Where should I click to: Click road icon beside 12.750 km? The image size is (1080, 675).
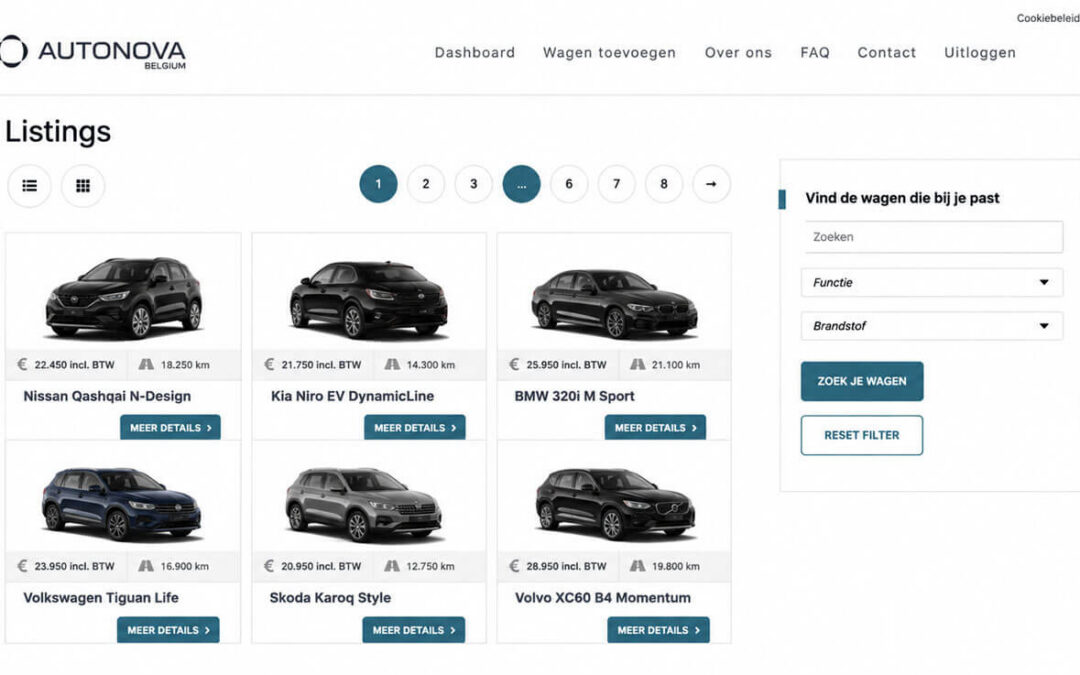[x=392, y=566]
